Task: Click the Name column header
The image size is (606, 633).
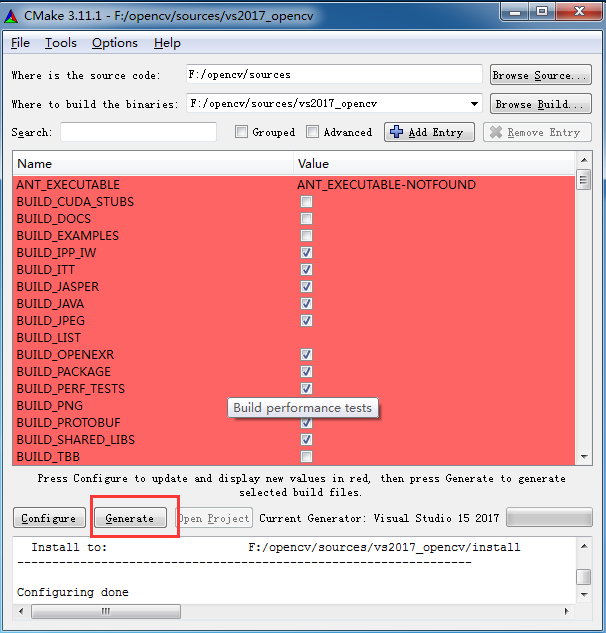Action: (x=153, y=163)
